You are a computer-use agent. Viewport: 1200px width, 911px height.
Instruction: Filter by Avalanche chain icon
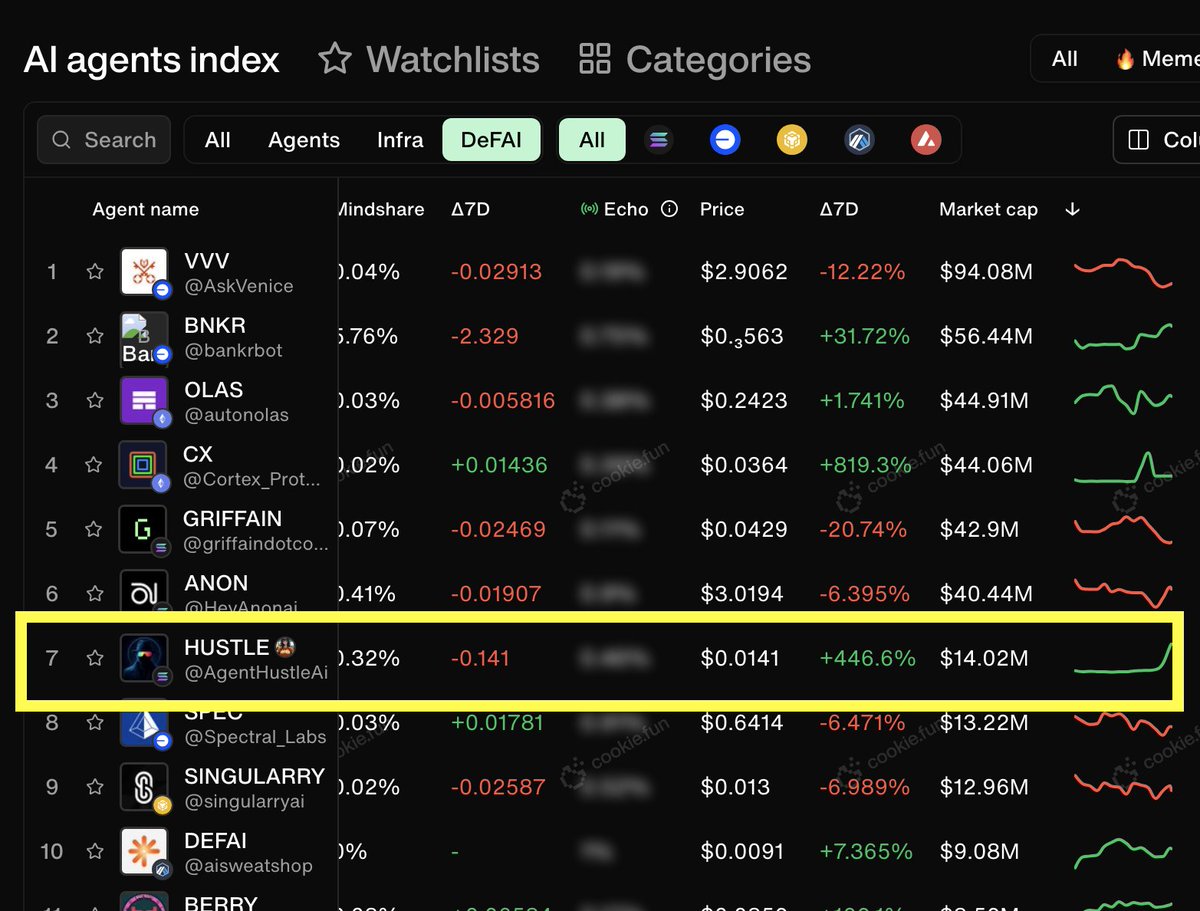coord(926,140)
